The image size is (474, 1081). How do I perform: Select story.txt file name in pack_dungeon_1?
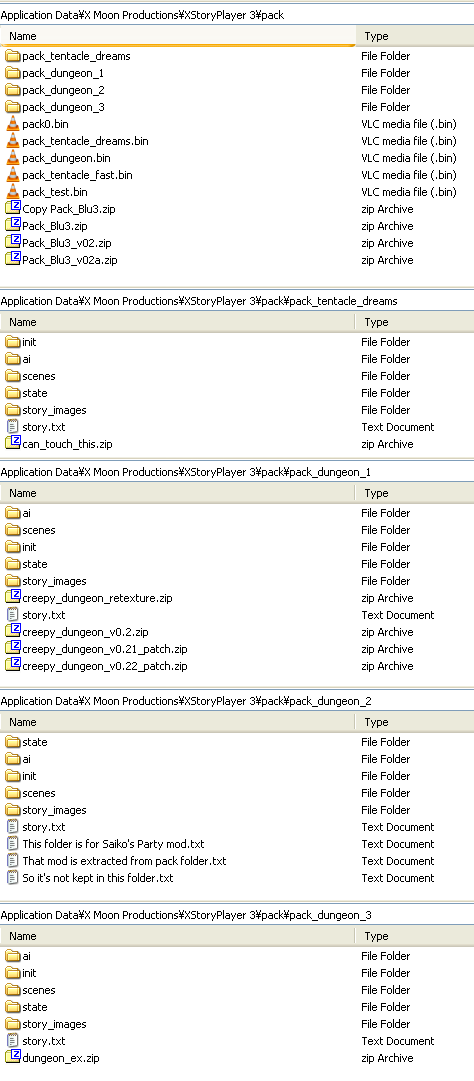pos(44,615)
